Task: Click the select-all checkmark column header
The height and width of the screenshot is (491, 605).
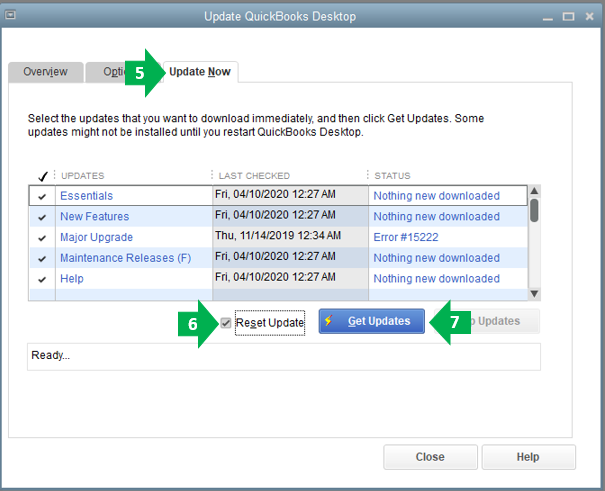Action: coord(42,176)
